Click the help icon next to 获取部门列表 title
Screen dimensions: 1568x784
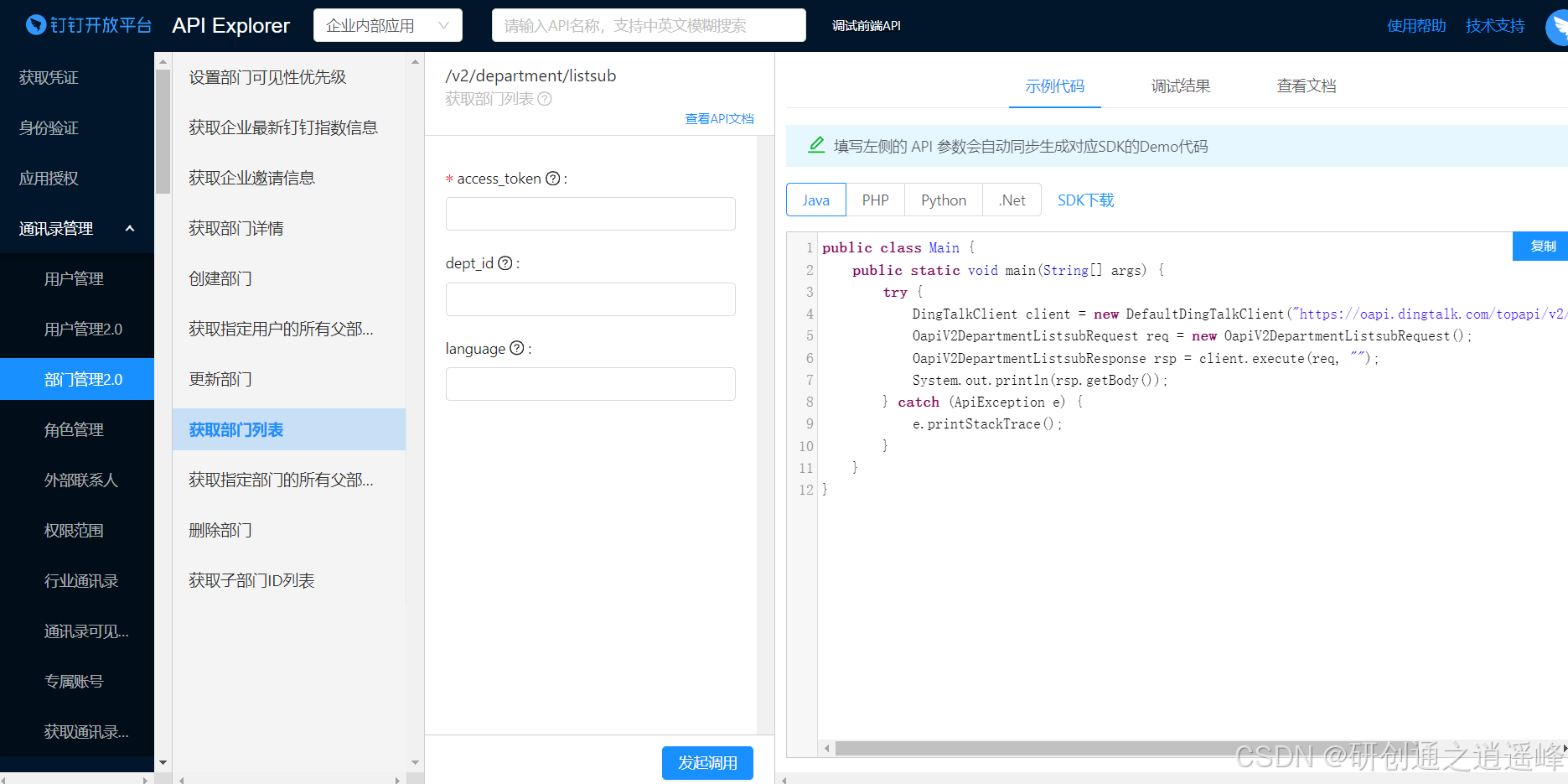(546, 99)
